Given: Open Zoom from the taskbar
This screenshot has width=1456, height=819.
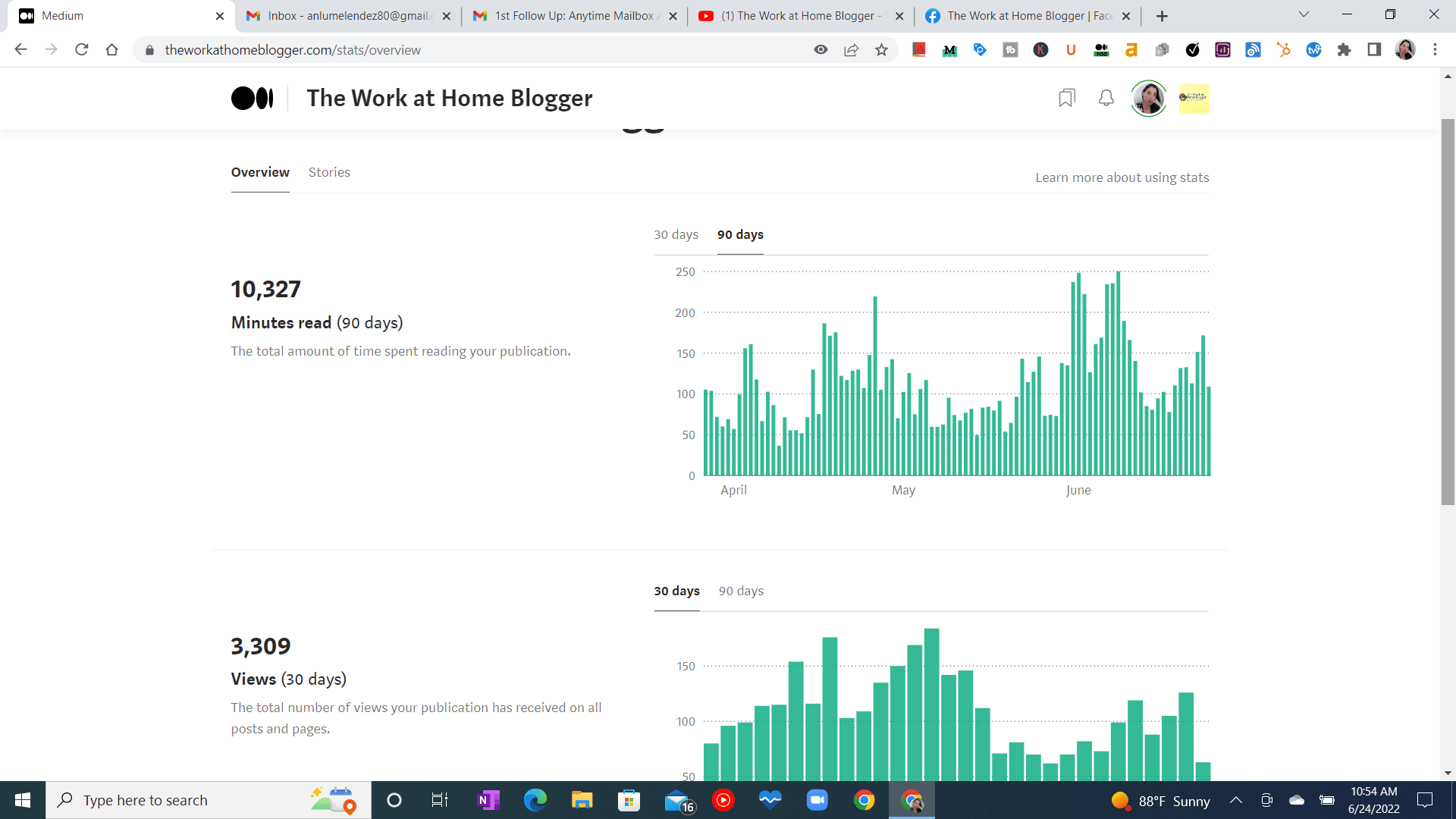Looking at the screenshot, I should pos(817,800).
